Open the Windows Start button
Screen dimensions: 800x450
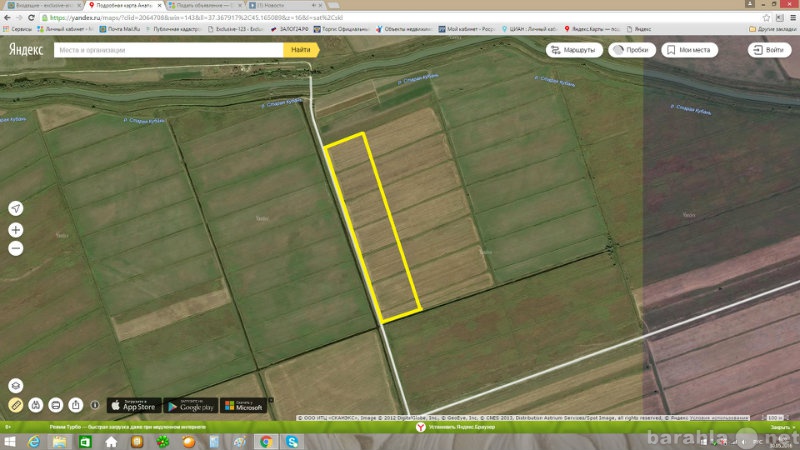point(9,441)
